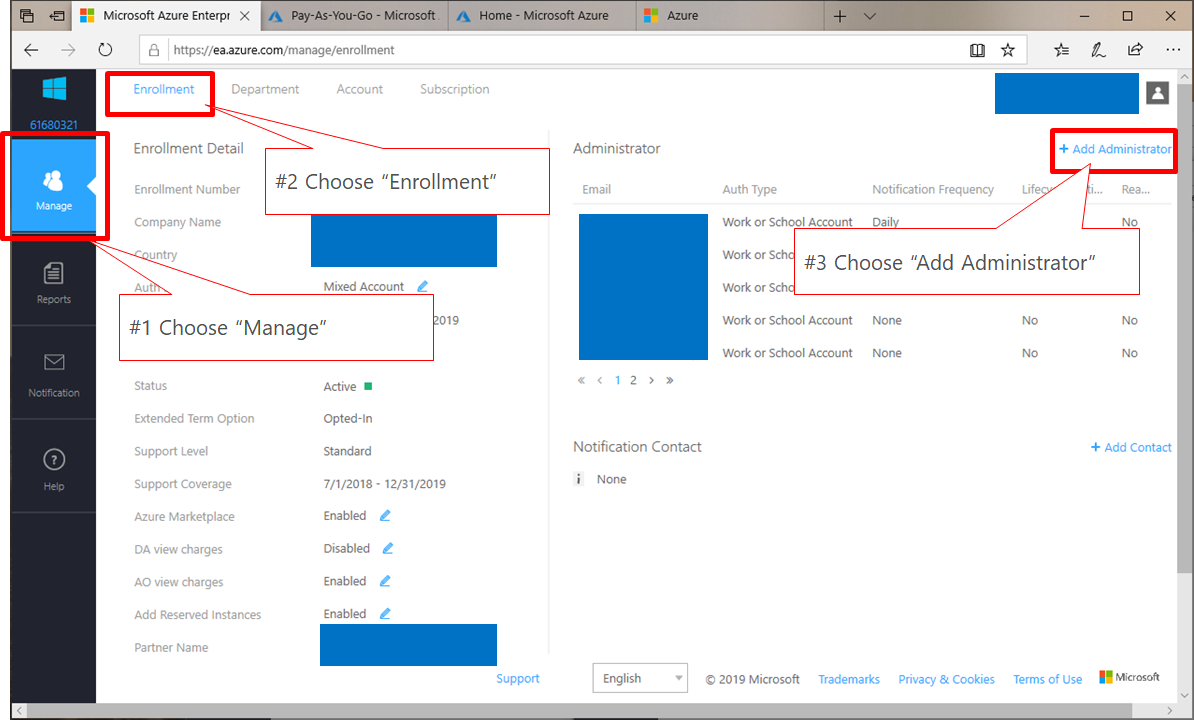Share this page icon
The image size is (1194, 720).
tap(1135, 50)
